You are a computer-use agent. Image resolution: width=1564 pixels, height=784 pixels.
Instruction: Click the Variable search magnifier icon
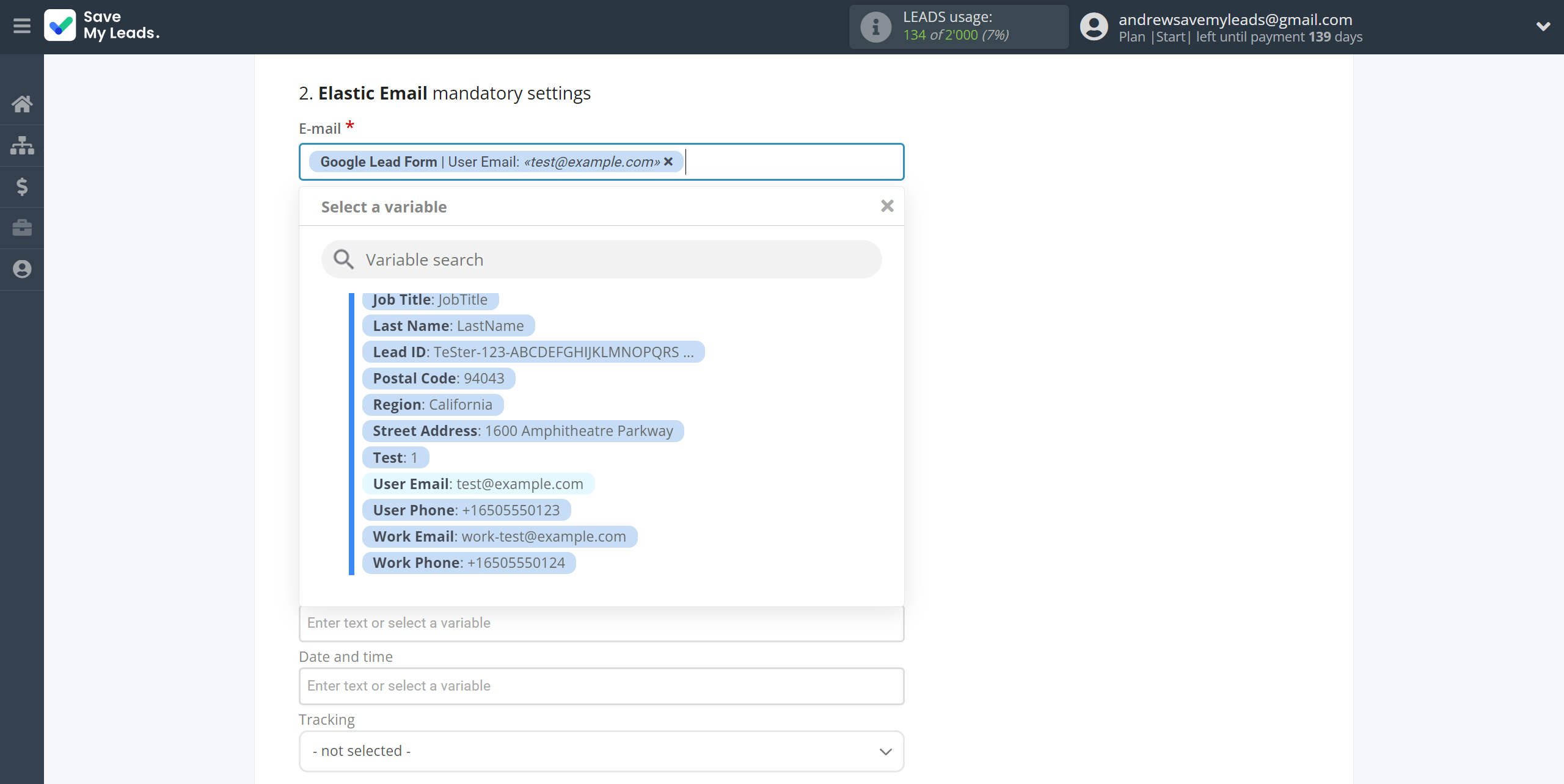[x=343, y=260]
